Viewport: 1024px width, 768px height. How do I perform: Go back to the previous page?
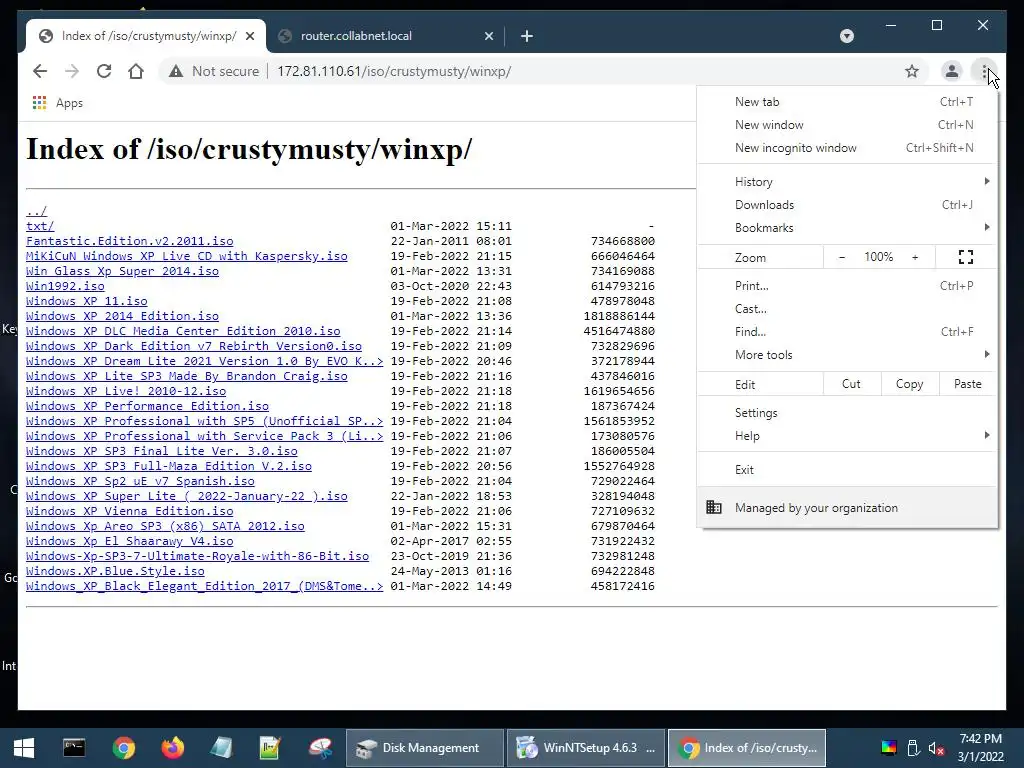[x=40, y=71]
